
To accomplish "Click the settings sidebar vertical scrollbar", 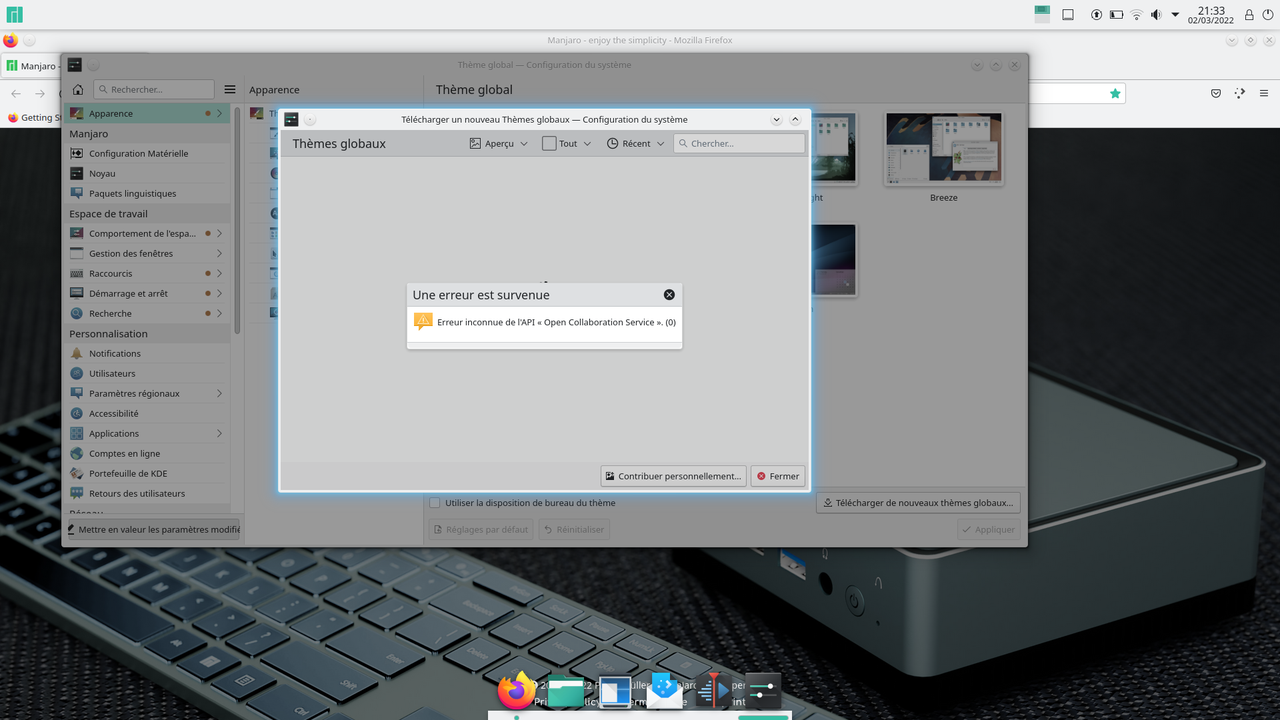I will pyautogui.click(x=237, y=220).
